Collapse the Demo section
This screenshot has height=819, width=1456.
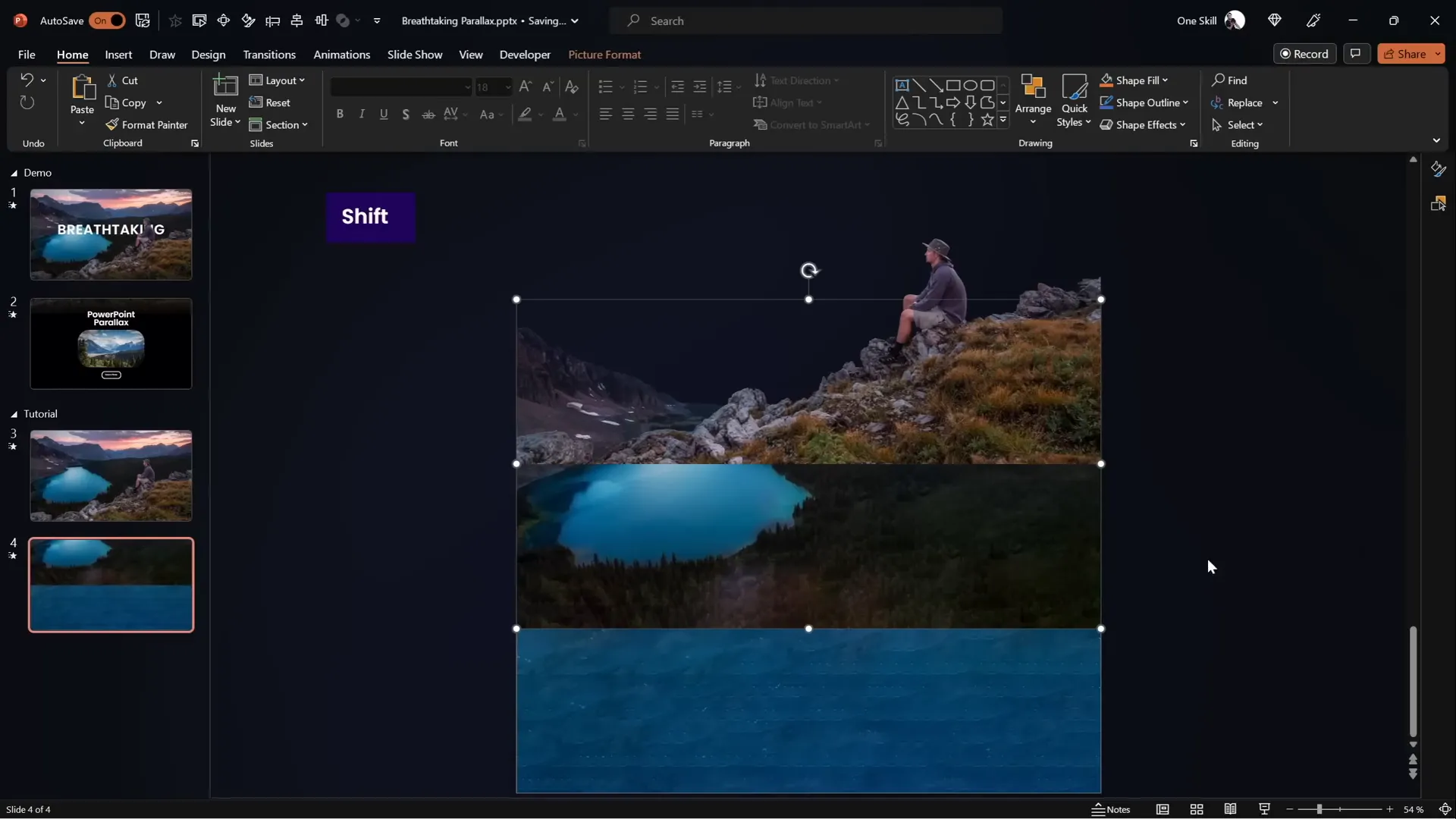pyautogui.click(x=13, y=173)
